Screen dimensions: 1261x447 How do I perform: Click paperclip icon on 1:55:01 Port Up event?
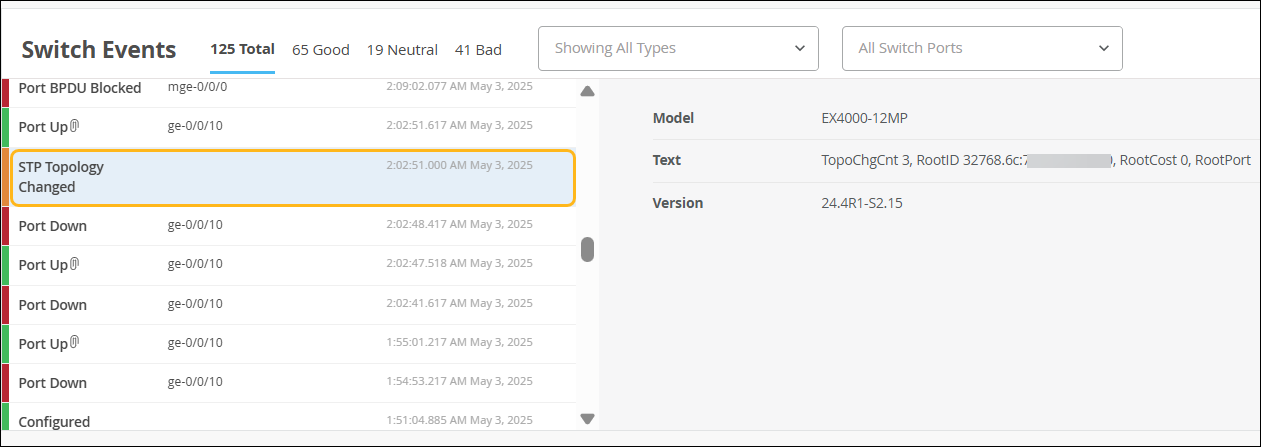tap(74, 343)
